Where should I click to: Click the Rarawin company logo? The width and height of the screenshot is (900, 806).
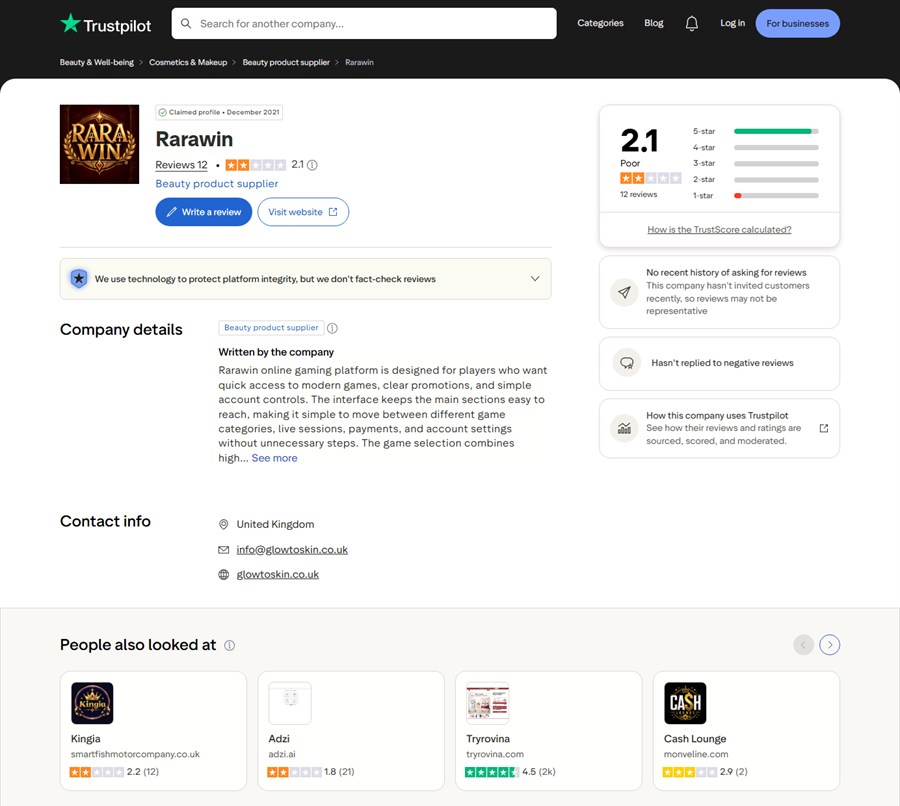point(99,144)
